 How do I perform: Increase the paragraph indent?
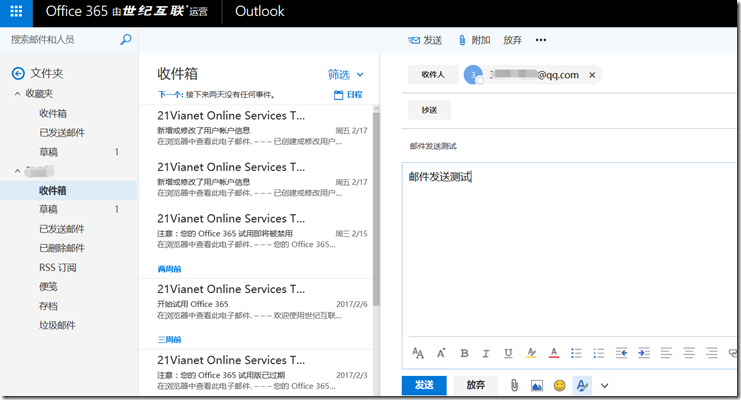pyautogui.click(x=644, y=353)
